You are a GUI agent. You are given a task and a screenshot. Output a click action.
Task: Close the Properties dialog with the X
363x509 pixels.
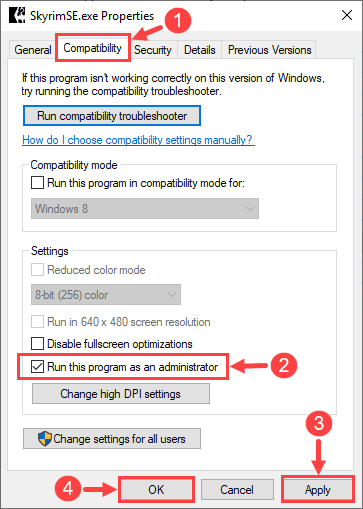coord(347,15)
